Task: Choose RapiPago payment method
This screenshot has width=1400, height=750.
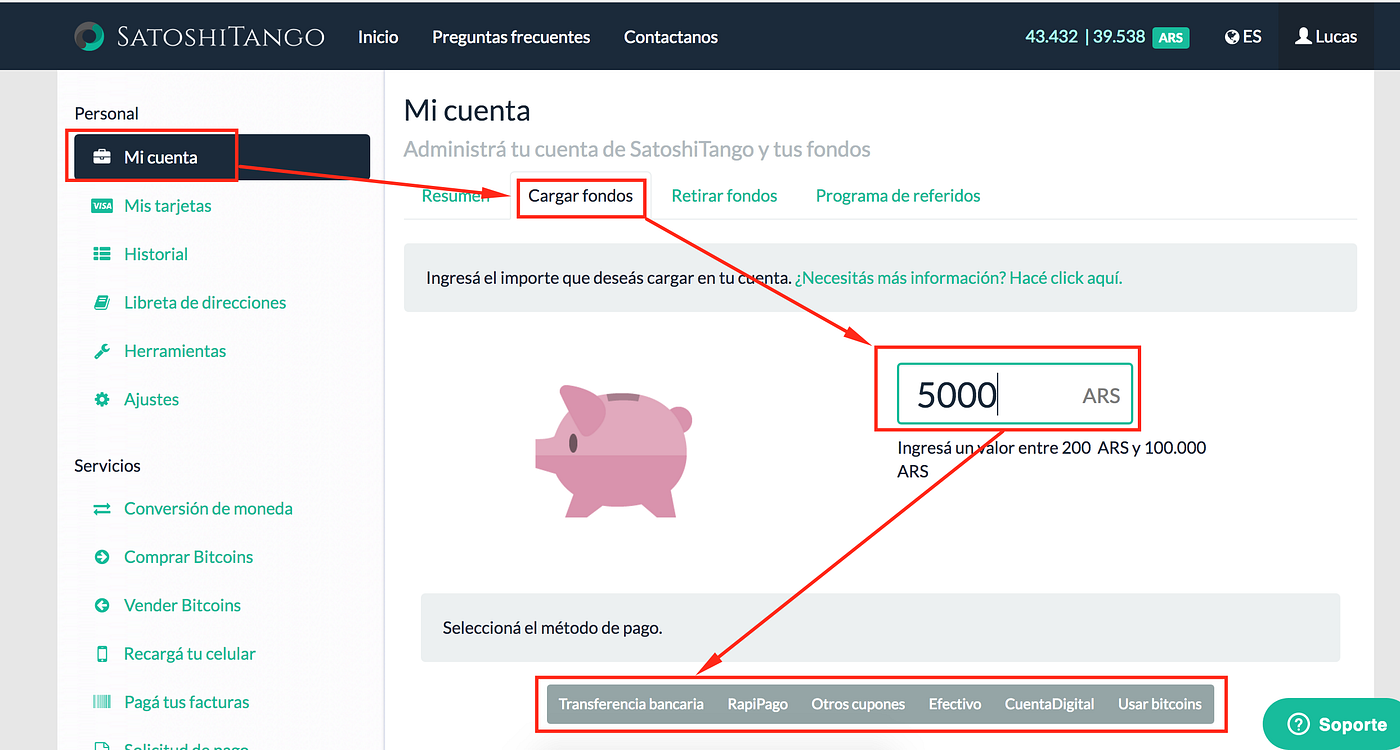Action: coord(758,704)
